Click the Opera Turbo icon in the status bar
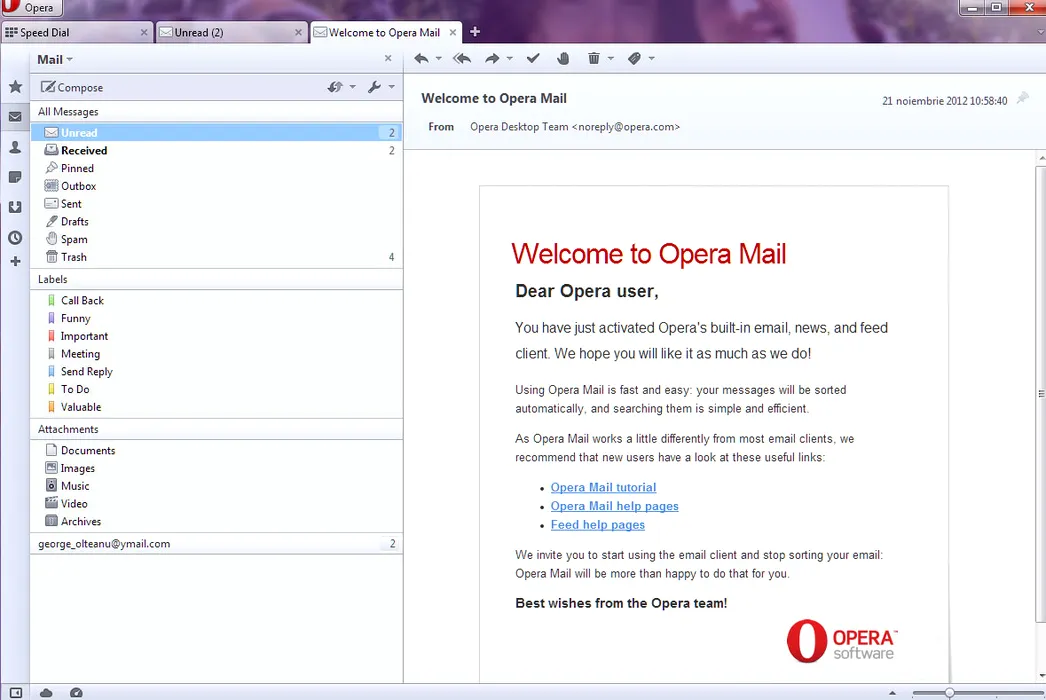 (76, 693)
